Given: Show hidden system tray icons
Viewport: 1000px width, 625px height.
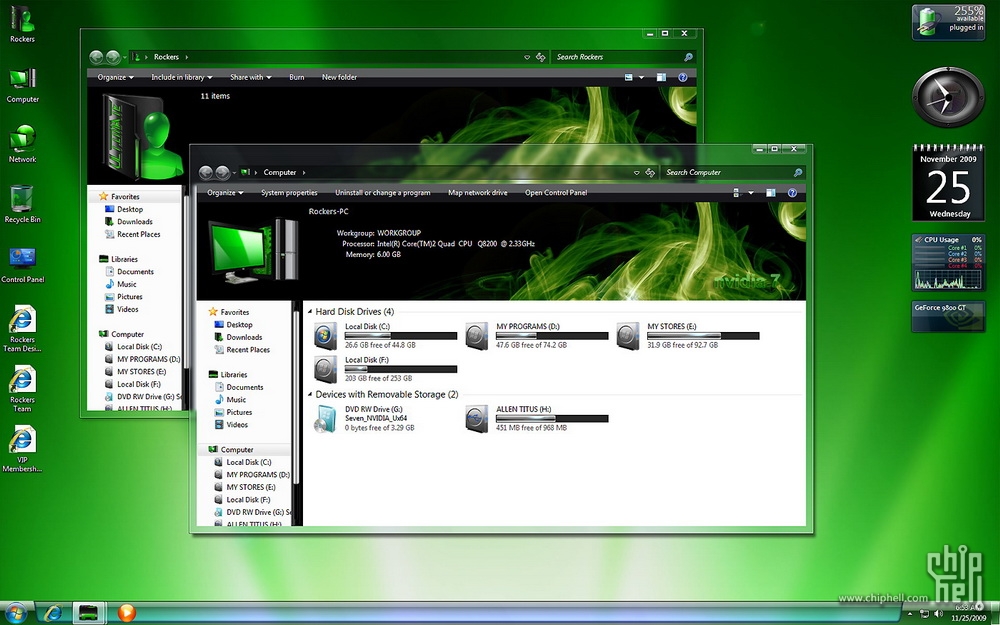Looking at the screenshot, I should (910, 614).
